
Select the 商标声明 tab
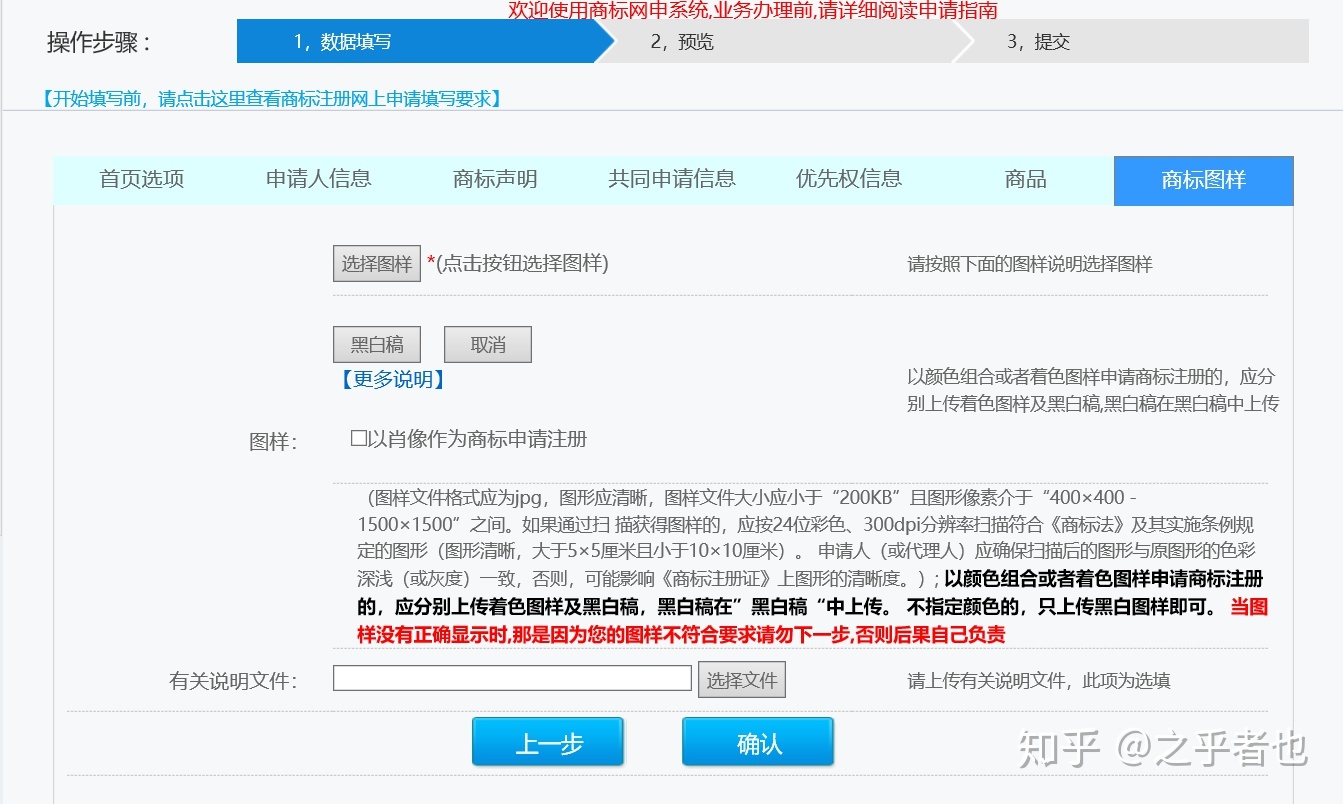click(x=495, y=180)
